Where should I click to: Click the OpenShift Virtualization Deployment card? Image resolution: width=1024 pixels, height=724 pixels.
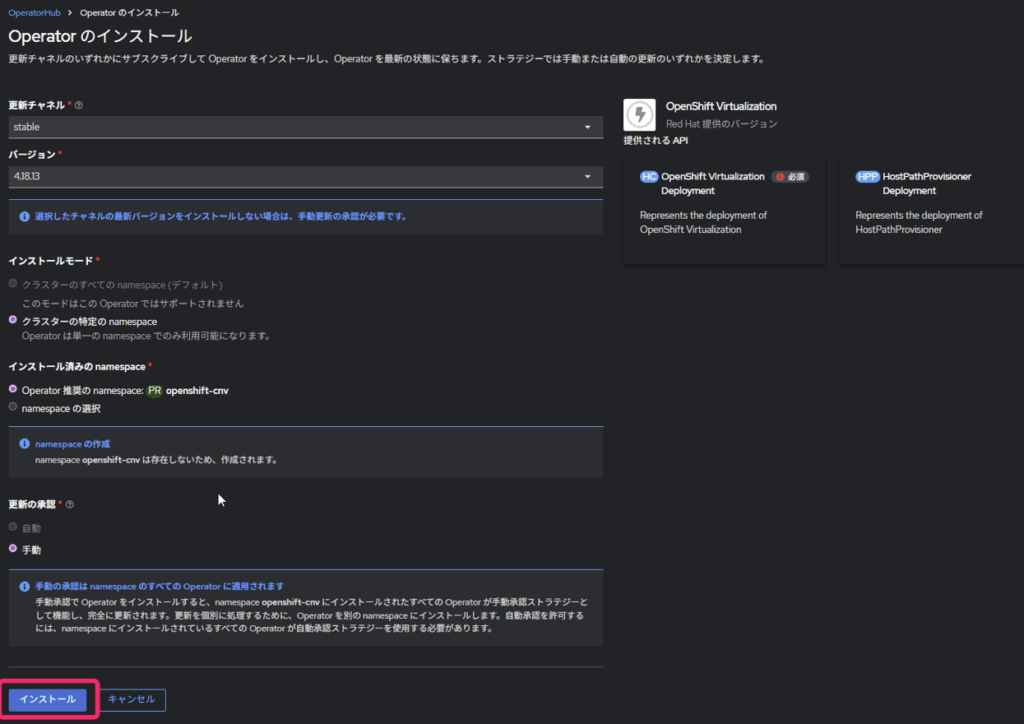click(724, 209)
